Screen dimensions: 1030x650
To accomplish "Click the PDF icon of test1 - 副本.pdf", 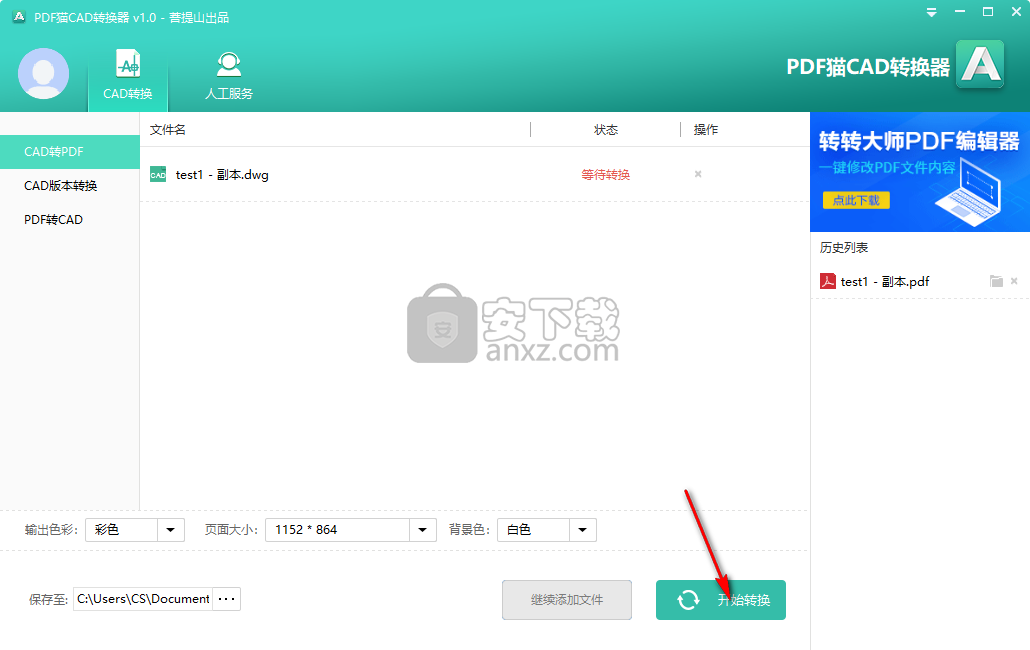I will 828,281.
